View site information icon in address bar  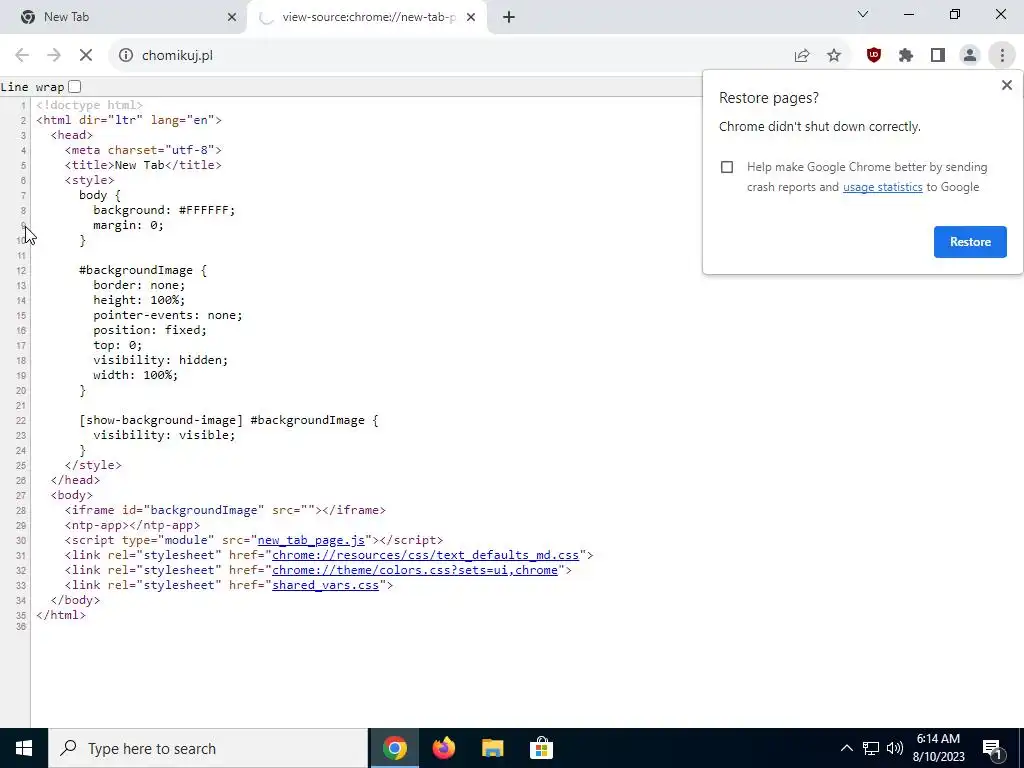125,56
